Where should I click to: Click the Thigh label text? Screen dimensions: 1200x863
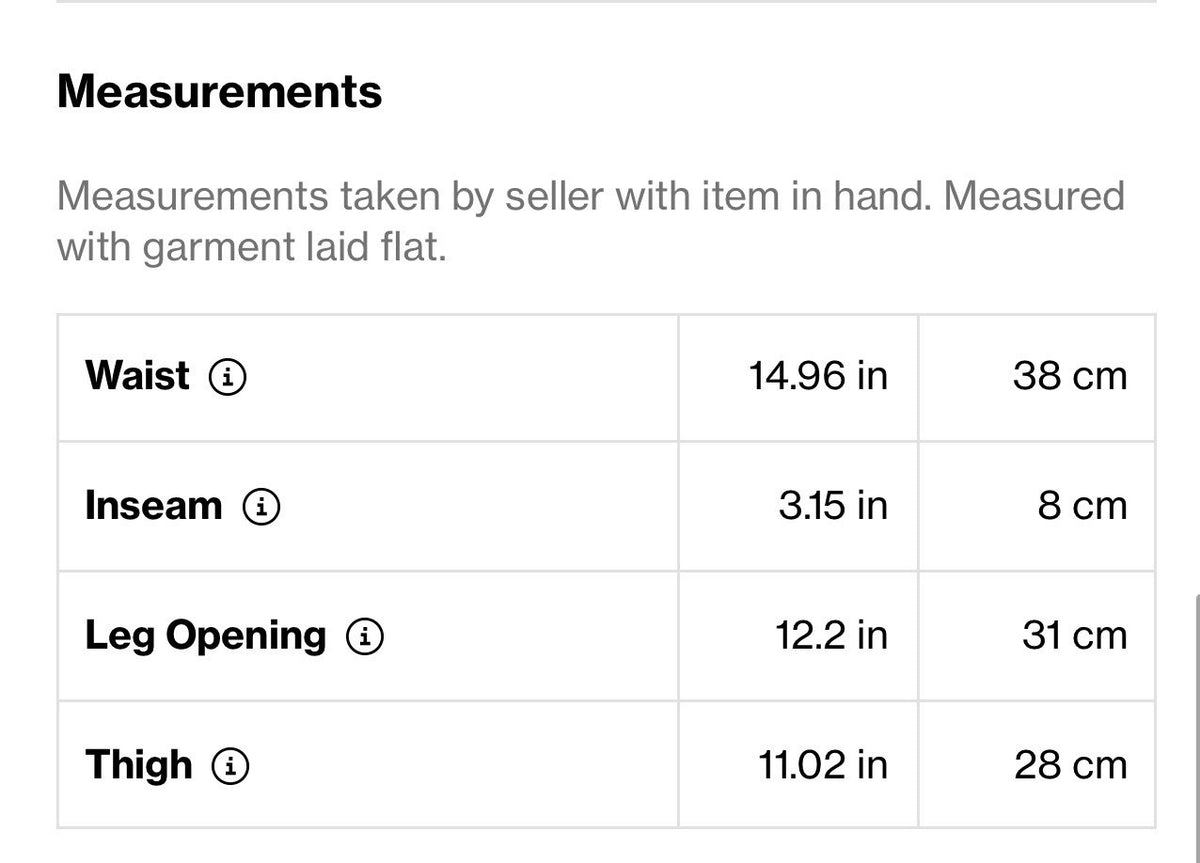pyautogui.click(x=139, y=765)
